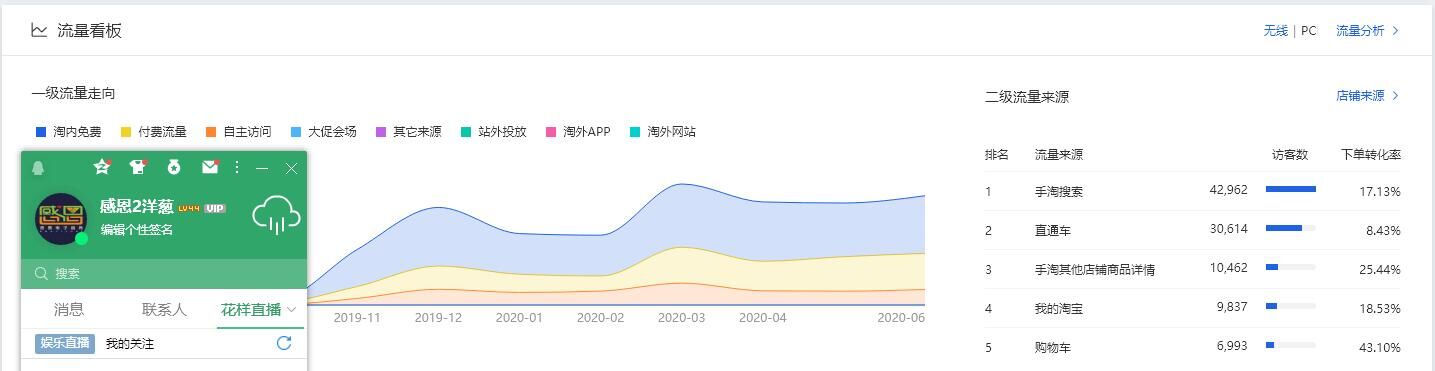The width and height of the screenshot is (1435, 371).
Task: Toggle the 自主访问 legend series
Action: coord(239,132)
